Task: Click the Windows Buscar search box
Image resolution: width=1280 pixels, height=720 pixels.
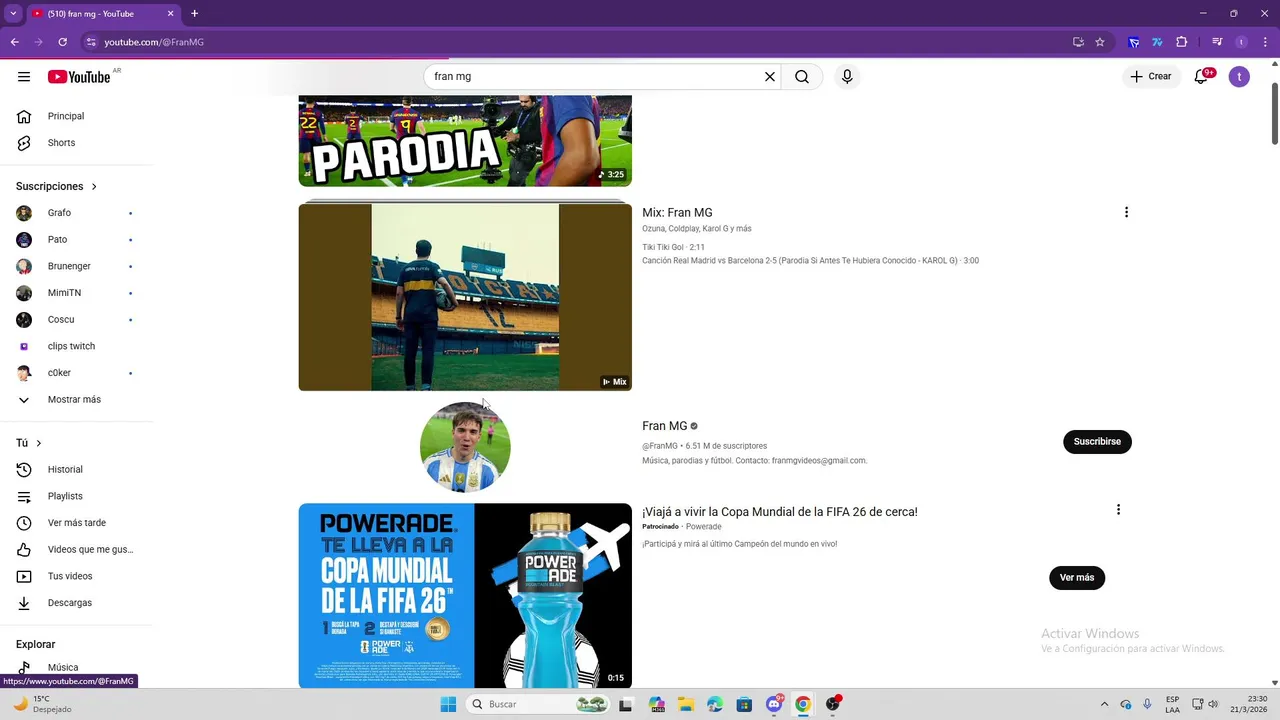Action: (538, 704)
